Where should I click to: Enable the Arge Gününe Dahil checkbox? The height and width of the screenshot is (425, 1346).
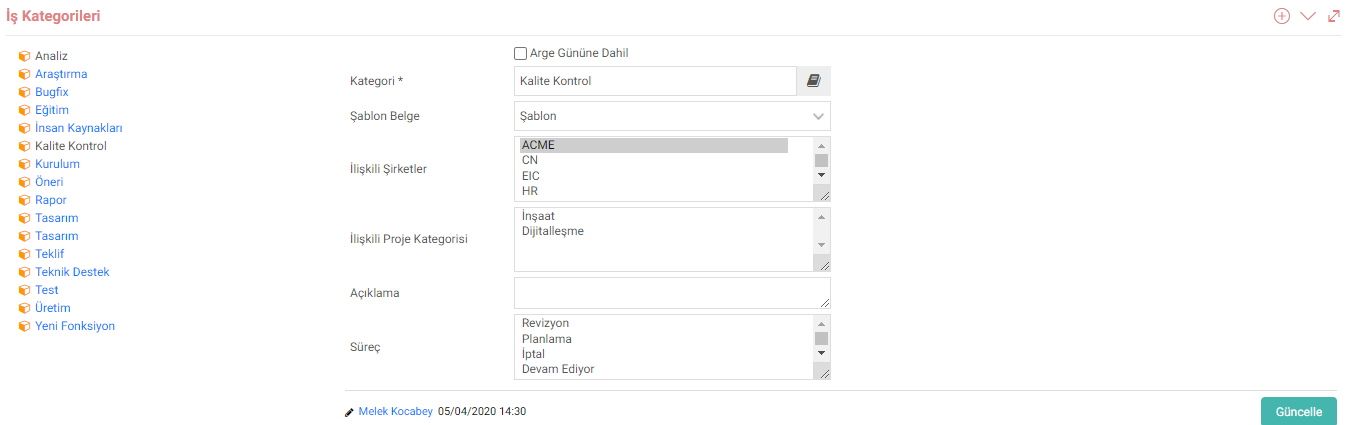520,53
